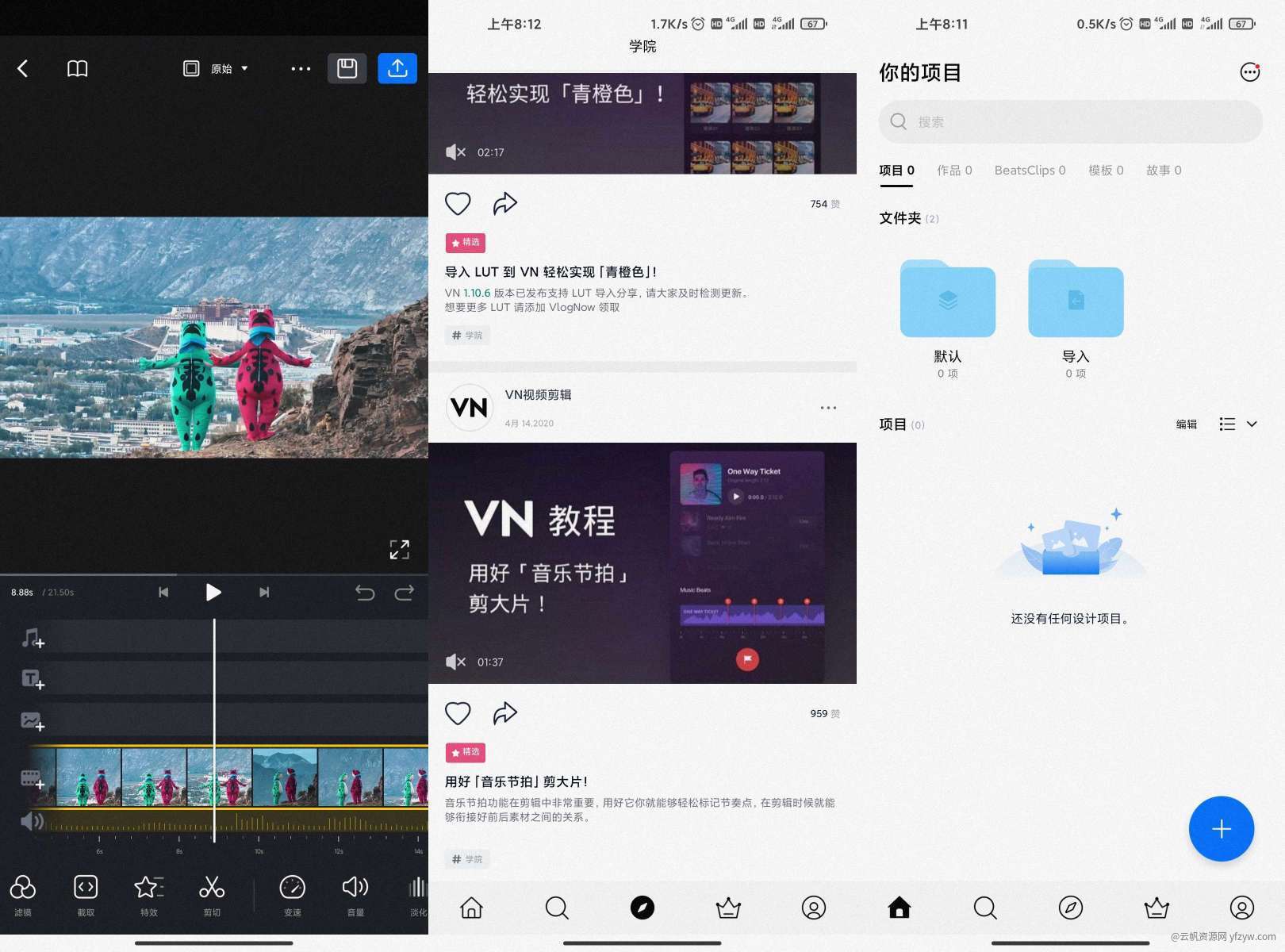Unmute the 青橙色 LUT video
Viewport: 1285px width, 952px height.
[x=455, y=152]
